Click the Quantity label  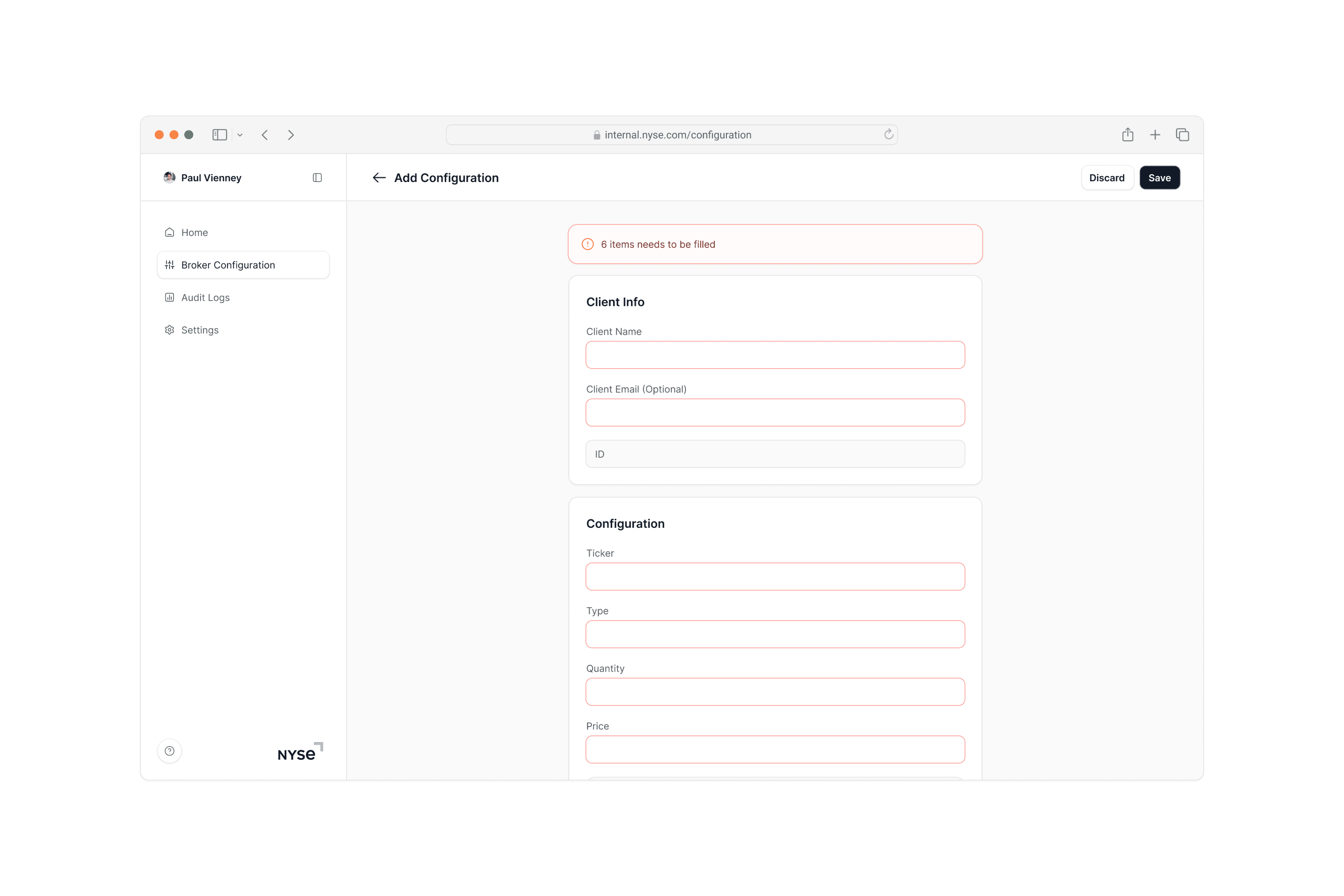pos(605,668)
